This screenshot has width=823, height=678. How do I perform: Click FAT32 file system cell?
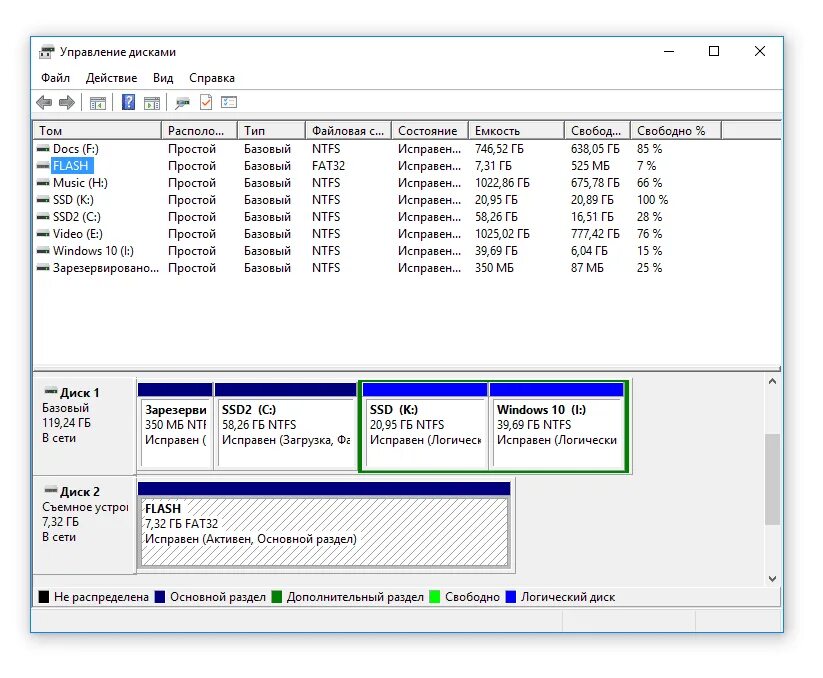[328, 166]
